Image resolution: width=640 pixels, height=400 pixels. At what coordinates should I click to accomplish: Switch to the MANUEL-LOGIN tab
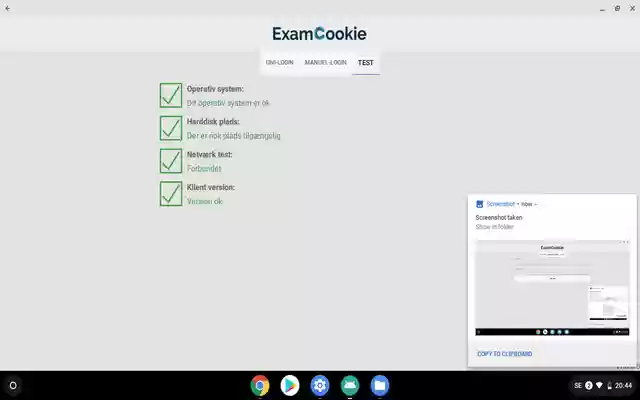[x=325, y=62]
